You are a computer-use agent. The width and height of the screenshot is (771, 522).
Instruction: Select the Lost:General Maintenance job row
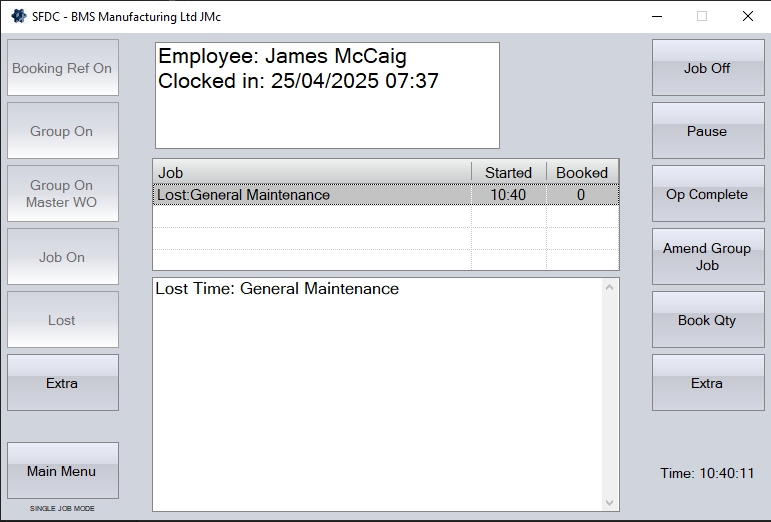coord(310,195)
